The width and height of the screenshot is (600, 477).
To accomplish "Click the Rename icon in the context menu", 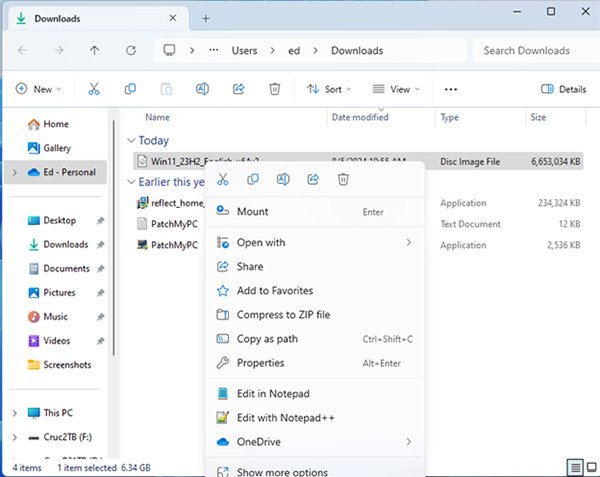I will (283, 179).
